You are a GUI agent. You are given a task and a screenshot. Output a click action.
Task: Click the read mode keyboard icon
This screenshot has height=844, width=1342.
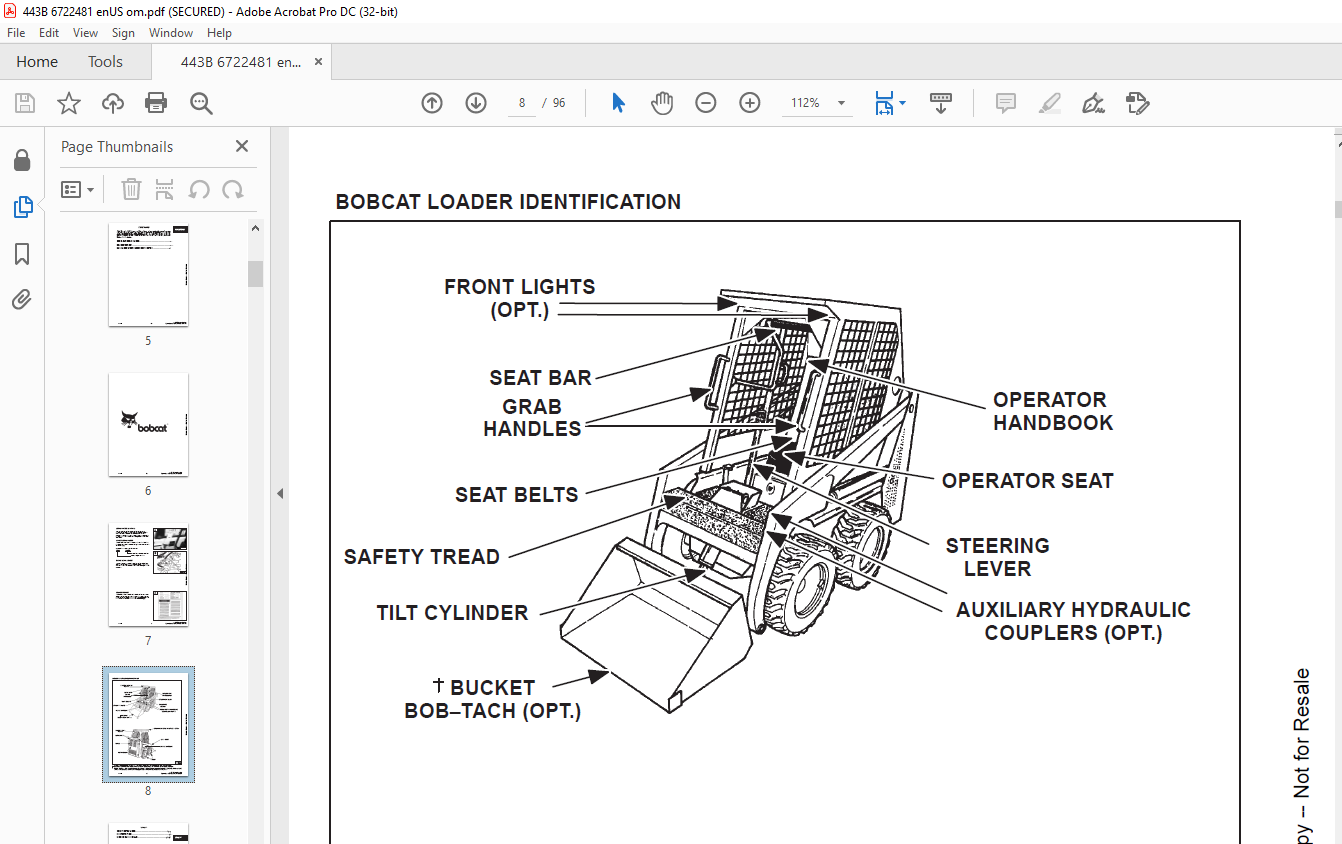(x=941, y=103)
